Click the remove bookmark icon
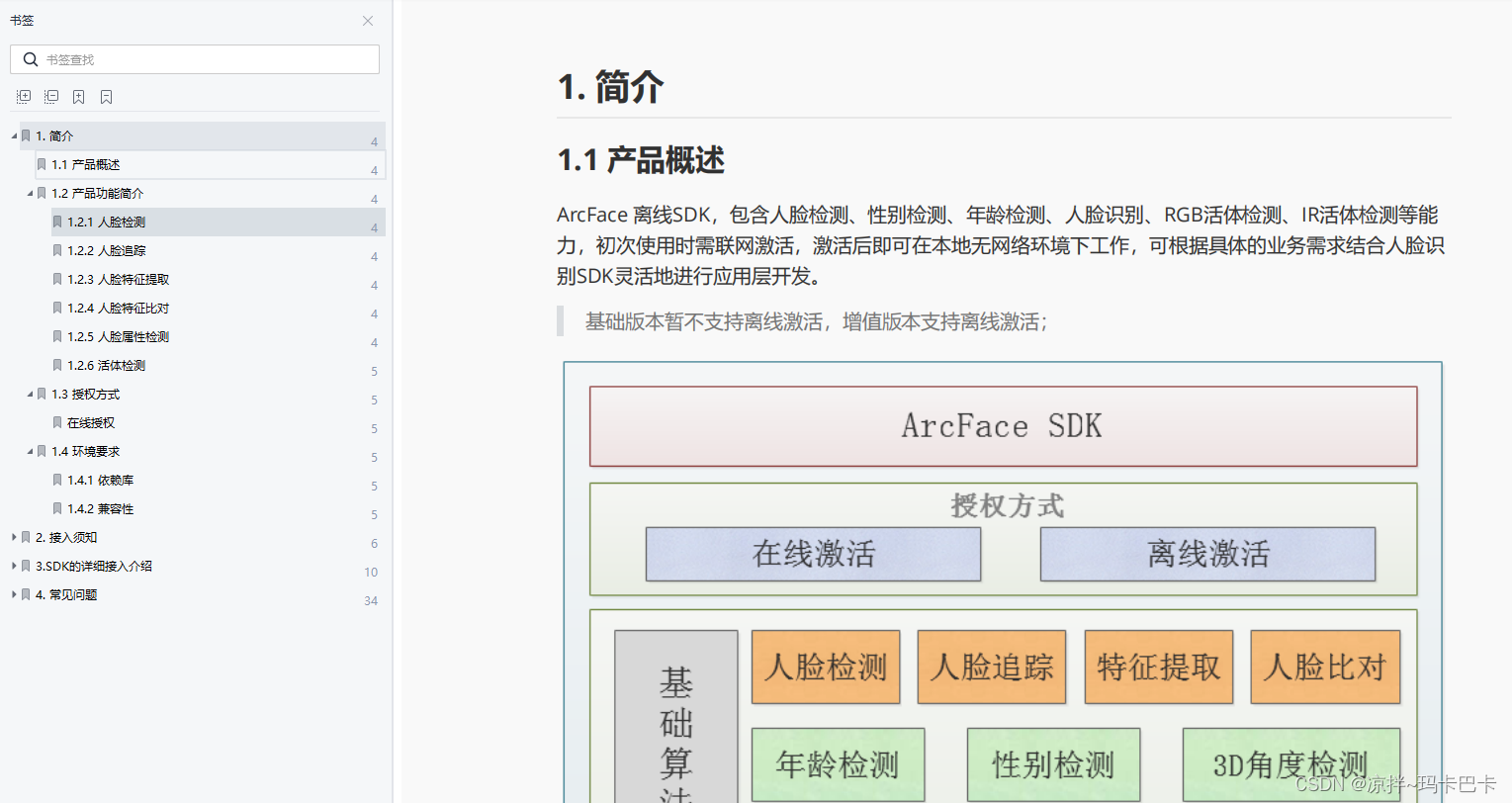This screenshot has width=1512, height=803. 107,97
